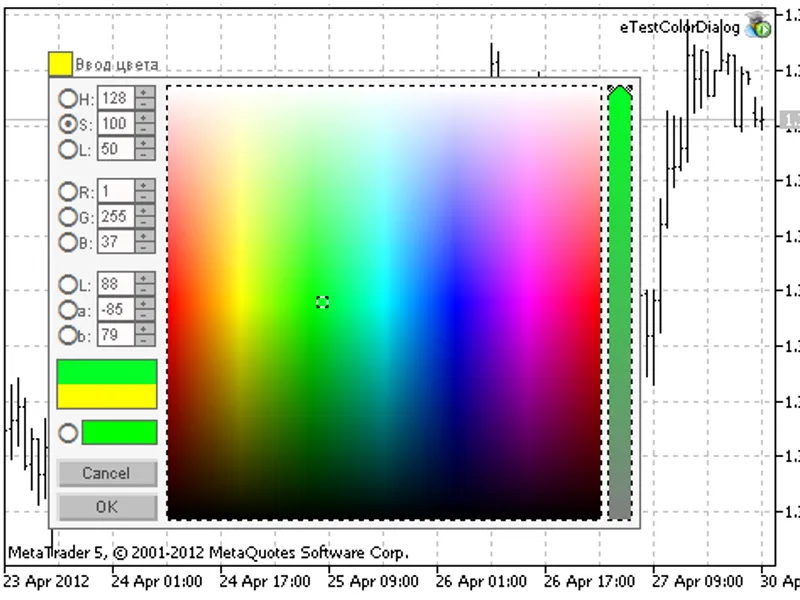Click the arrow marker atop the saturation slider

point(620,91)
